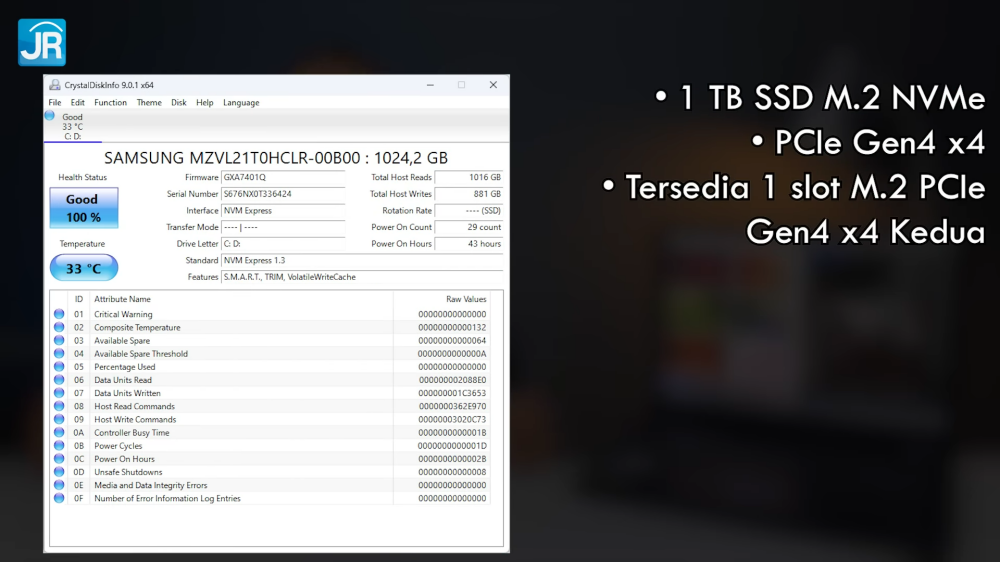Click status orb for Data Units Read row
The image size is (1000, 562).
[x=59, y=380]
